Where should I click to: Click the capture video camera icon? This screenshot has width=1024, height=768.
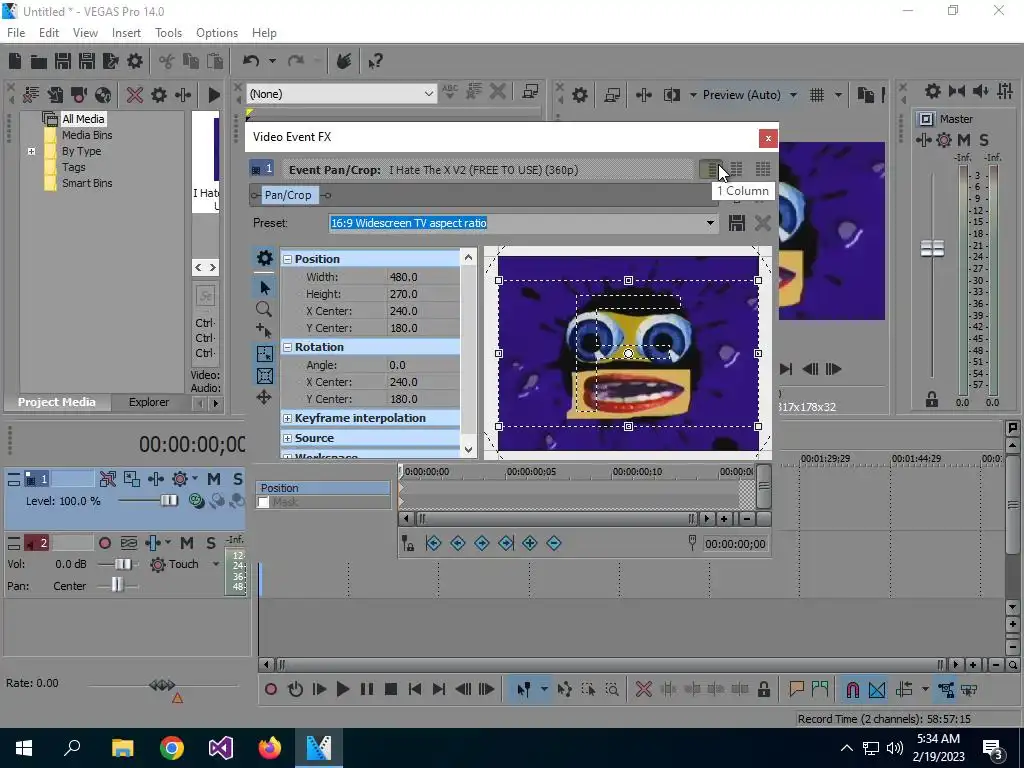pyautogui.click(x=79, y=95)
